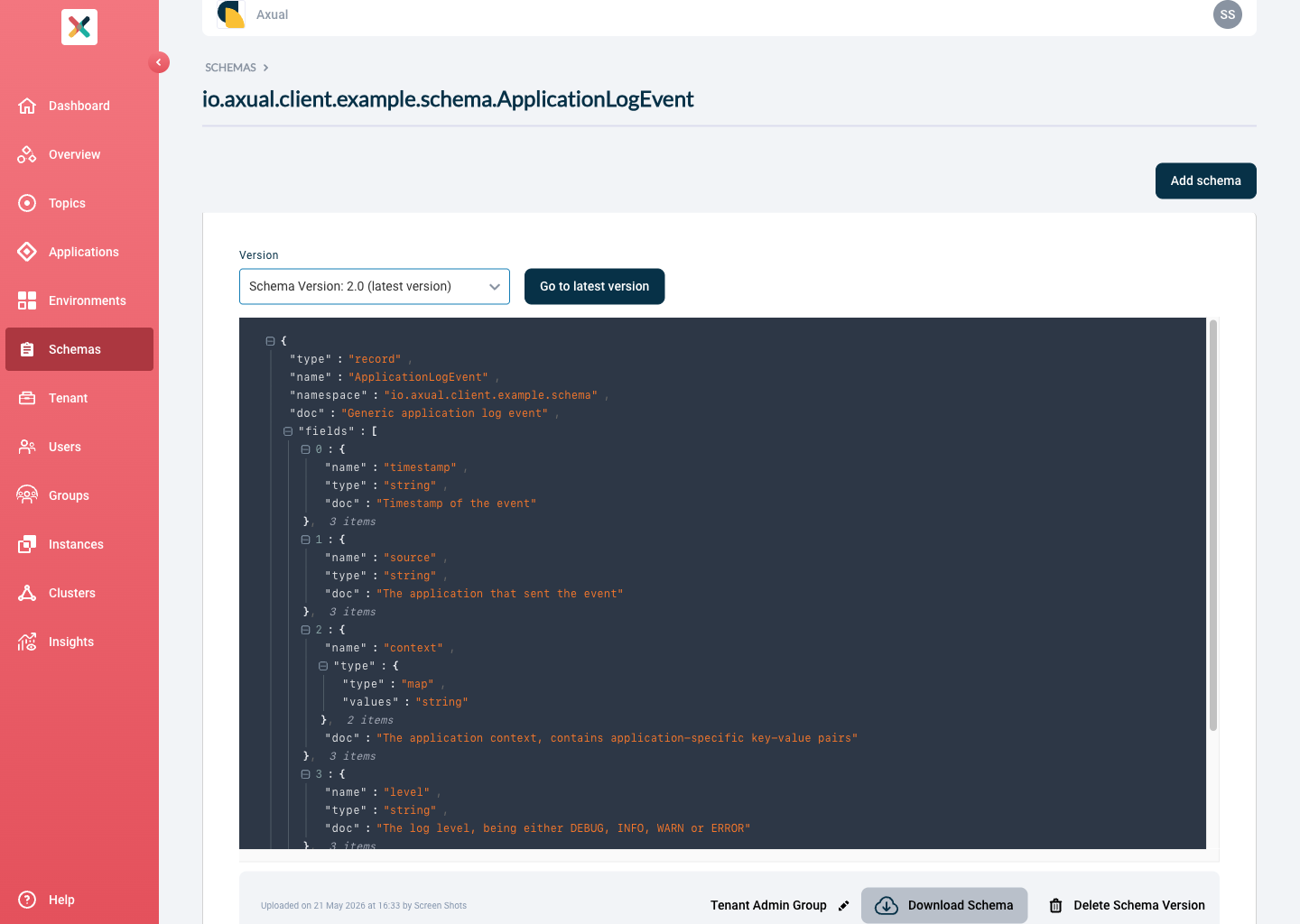The height and width of the screenshot is (924, 1300).
Task: Click the page title ApplicationLogEvent heading
Action: 448,99
